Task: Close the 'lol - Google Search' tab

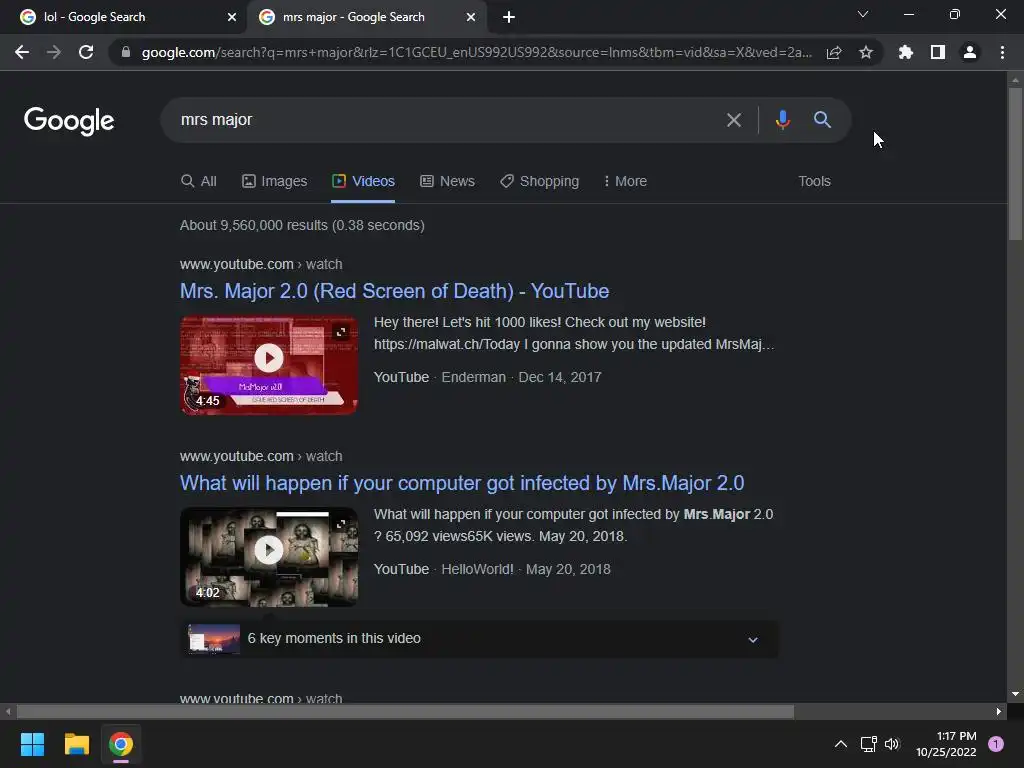Action: [x=232, y=18]
